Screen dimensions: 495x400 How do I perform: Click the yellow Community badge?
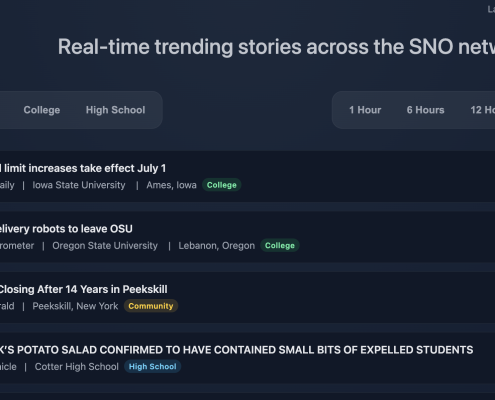click(151, 306)
